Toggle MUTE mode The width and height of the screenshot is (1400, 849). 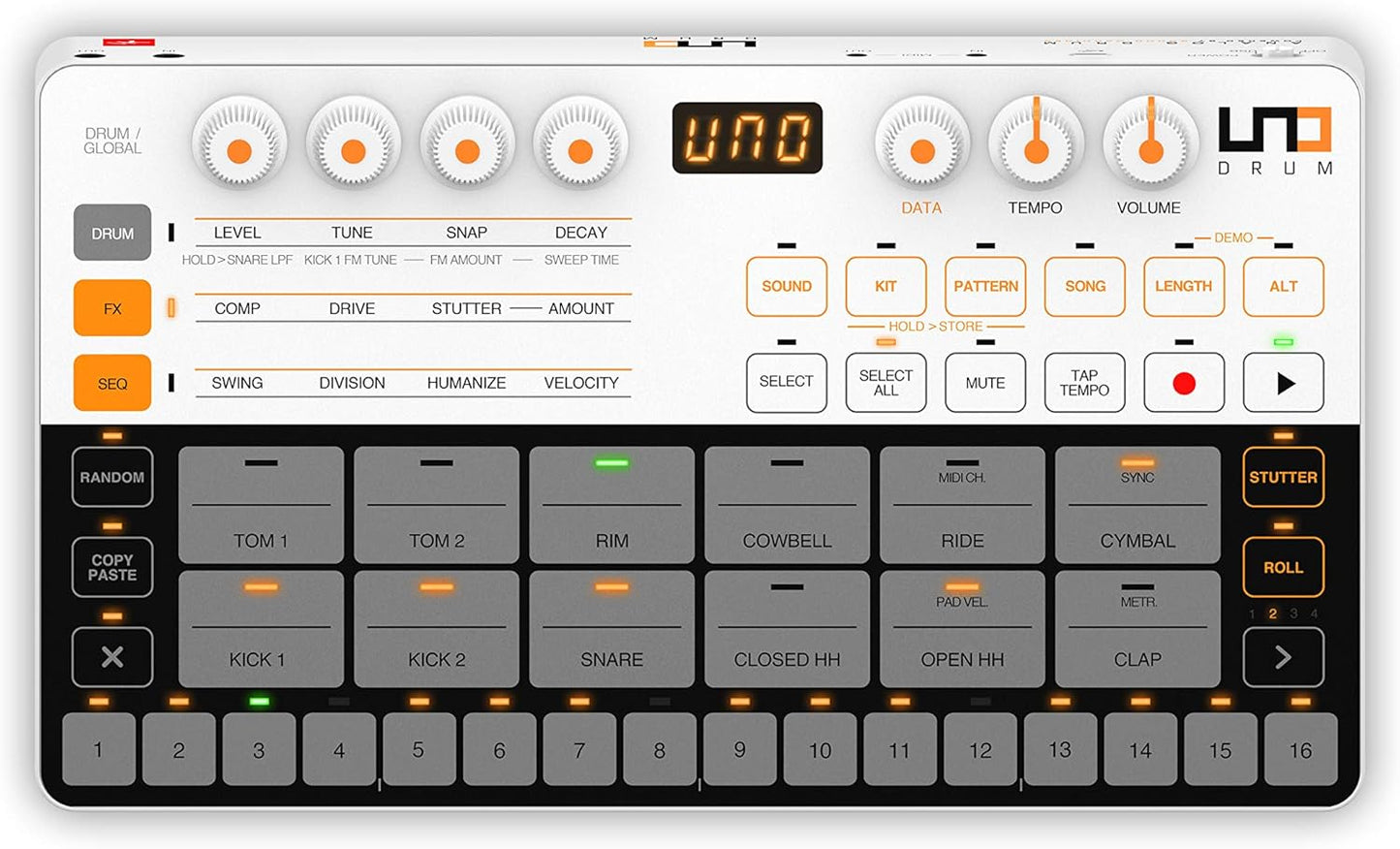click(x=985, y=383)
